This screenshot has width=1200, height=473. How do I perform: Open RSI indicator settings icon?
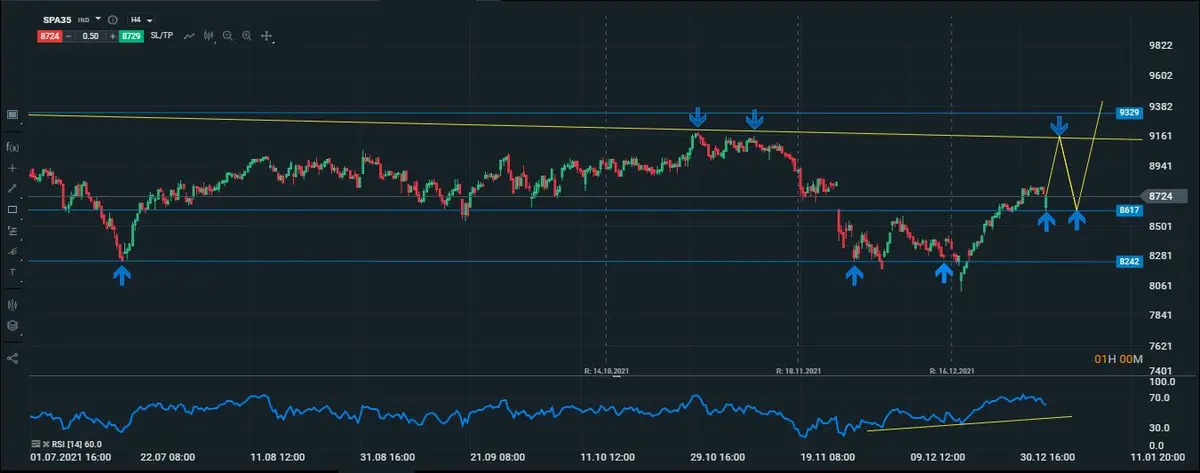(37, 443)
